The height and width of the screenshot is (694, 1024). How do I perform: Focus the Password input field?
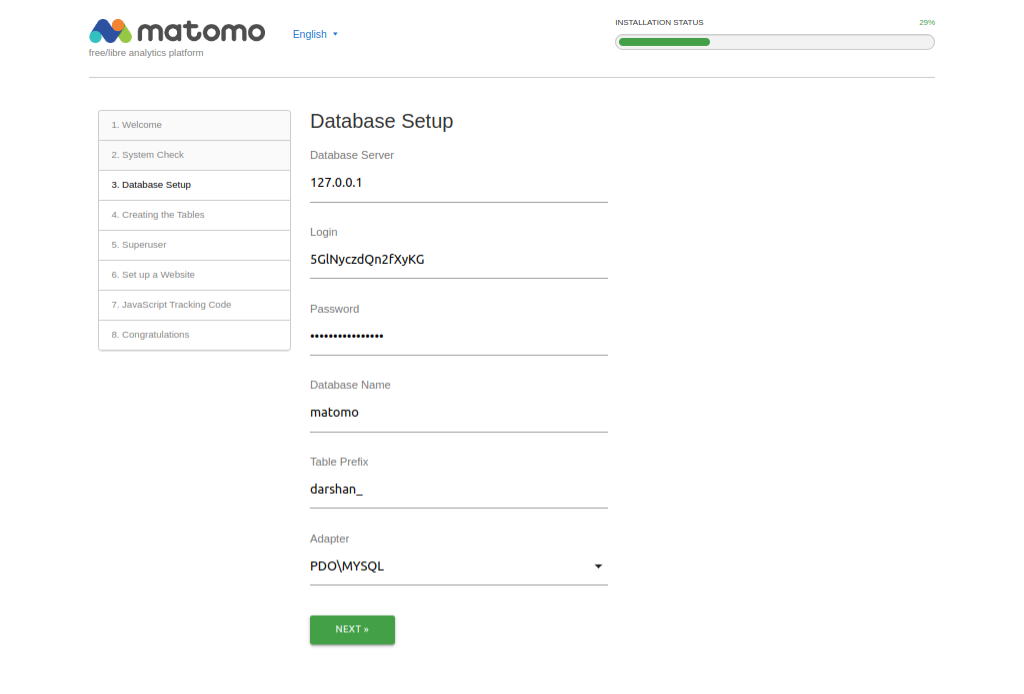458,337
